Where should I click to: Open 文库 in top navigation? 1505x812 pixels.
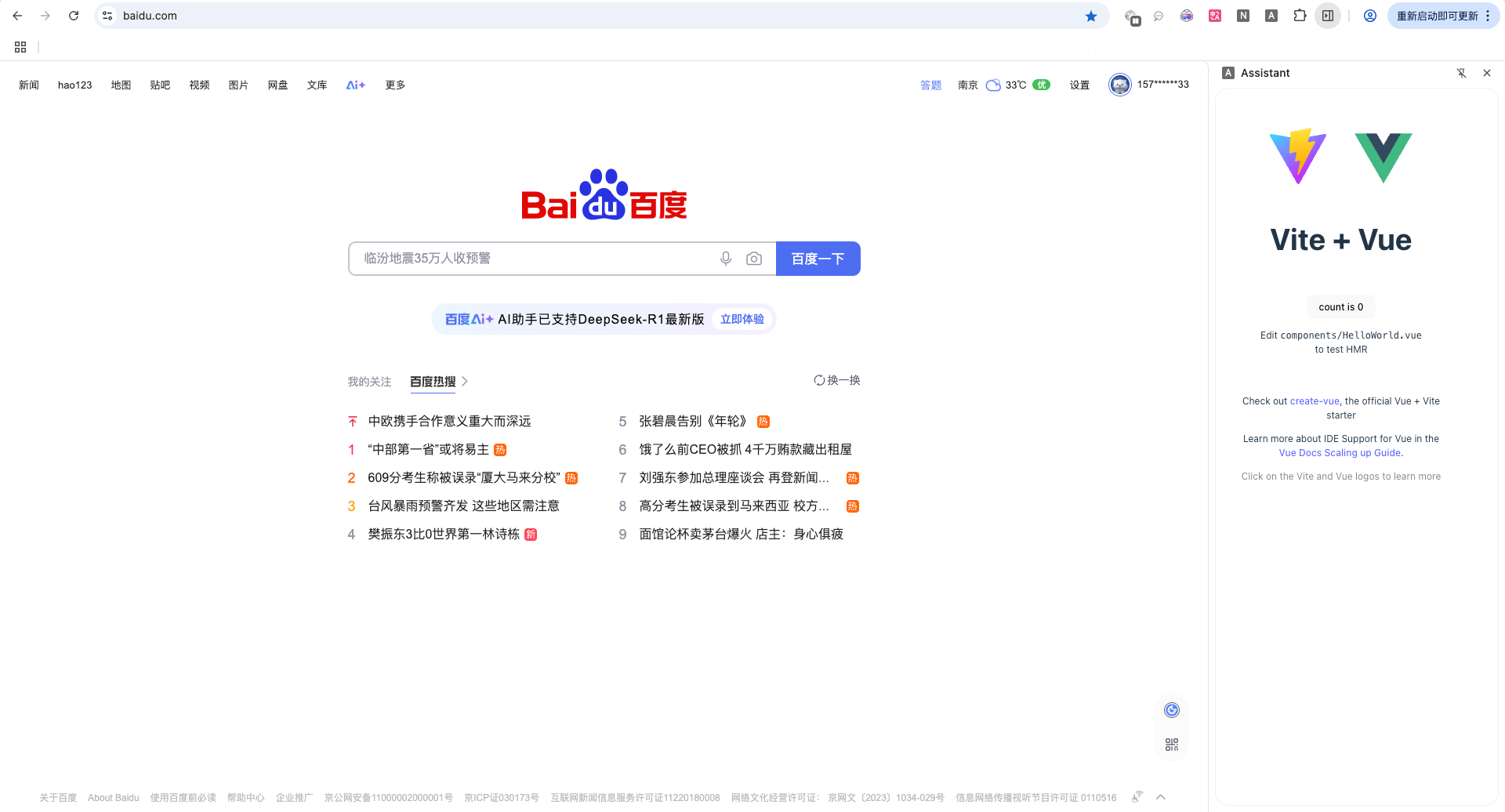click(317, 85)
